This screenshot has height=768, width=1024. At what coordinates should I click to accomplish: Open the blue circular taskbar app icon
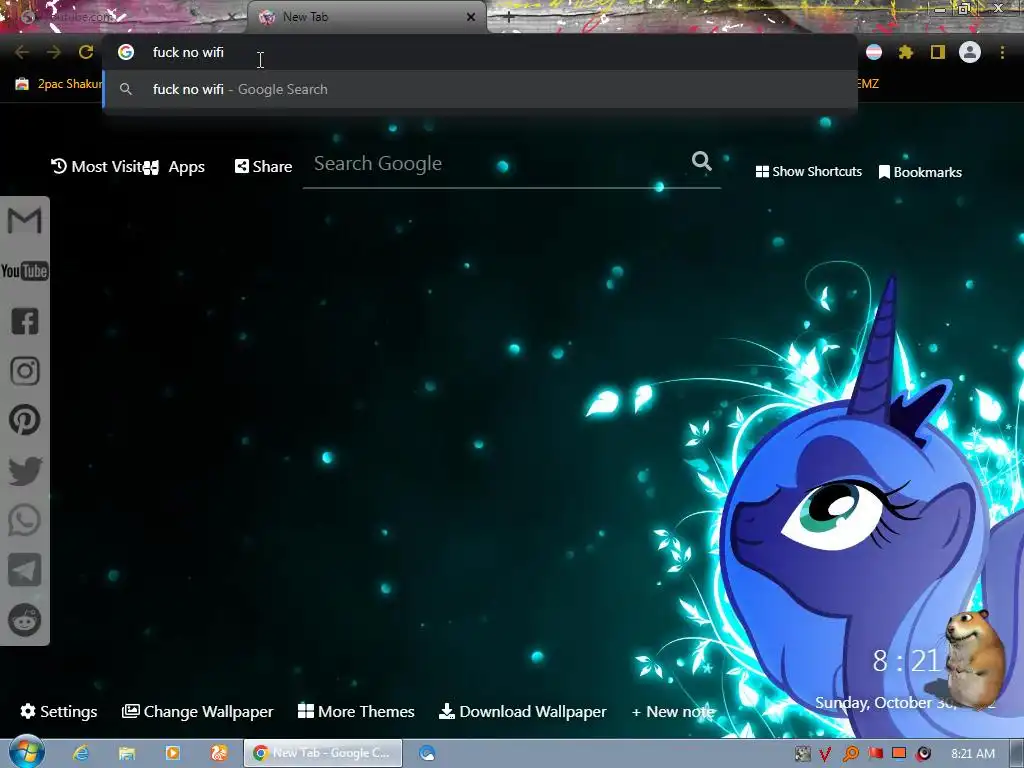coord(427,753)
